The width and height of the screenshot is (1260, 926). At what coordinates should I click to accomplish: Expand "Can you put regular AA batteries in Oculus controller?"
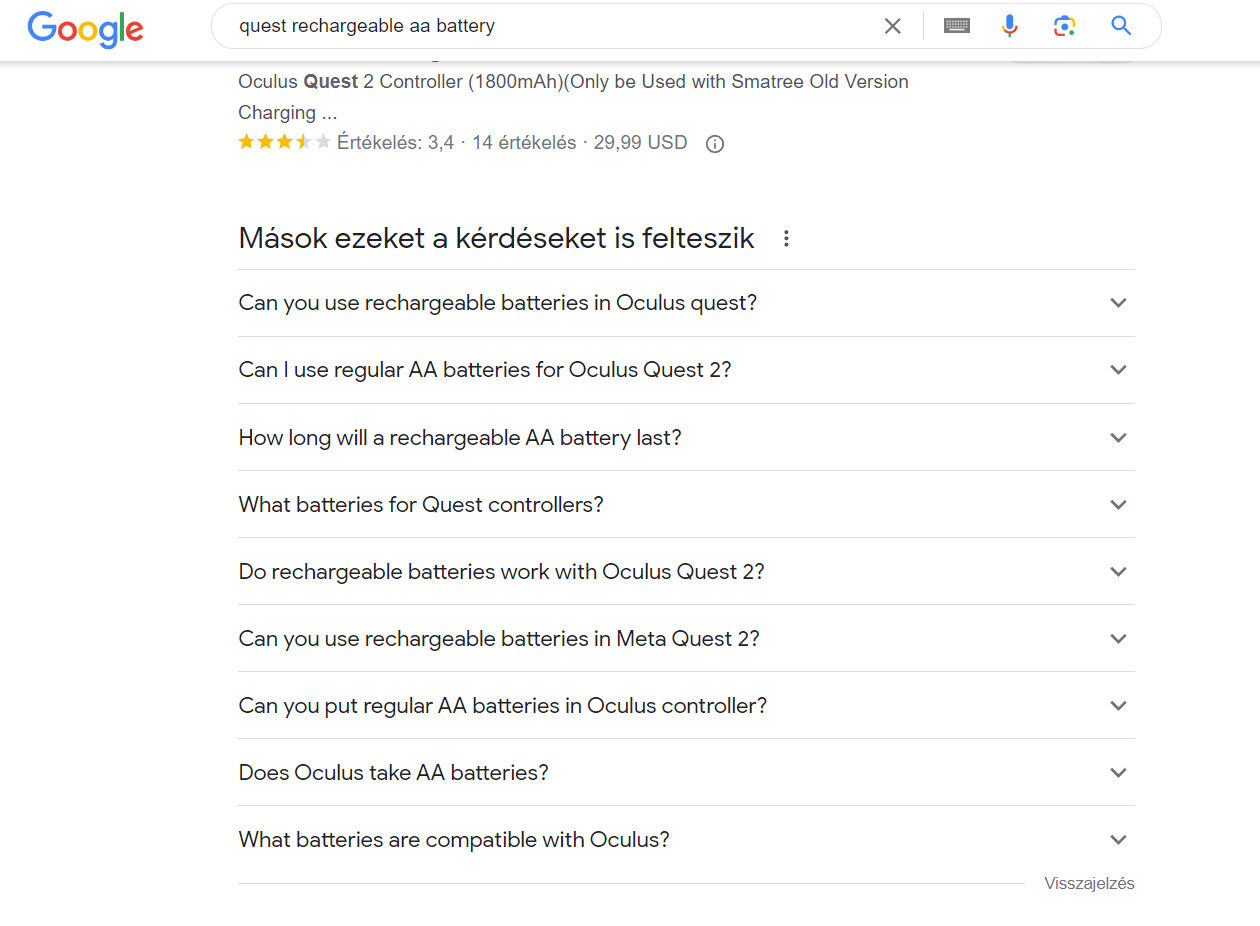pyautogui.click(x=686, y=705)
